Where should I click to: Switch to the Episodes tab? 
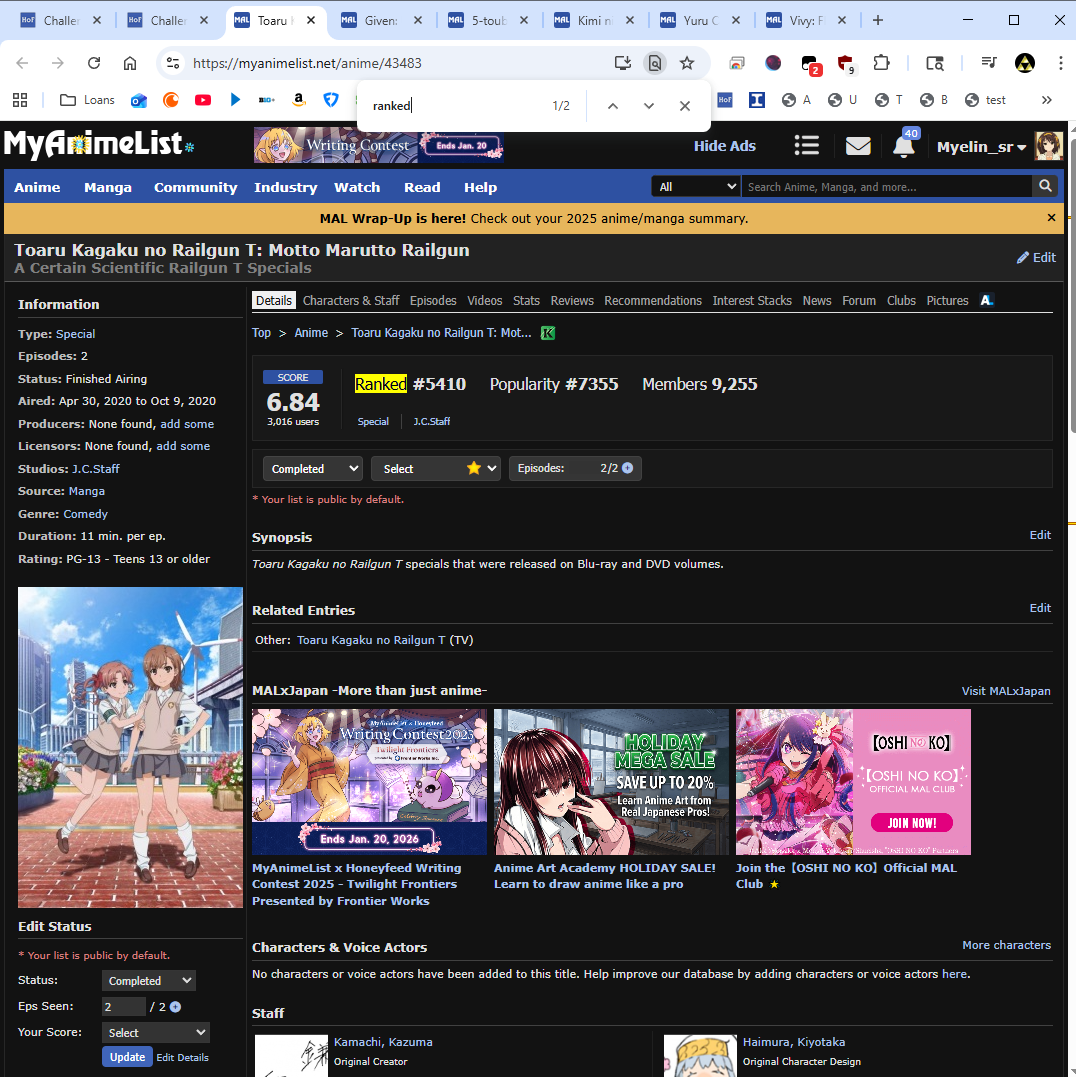(433, 301)
